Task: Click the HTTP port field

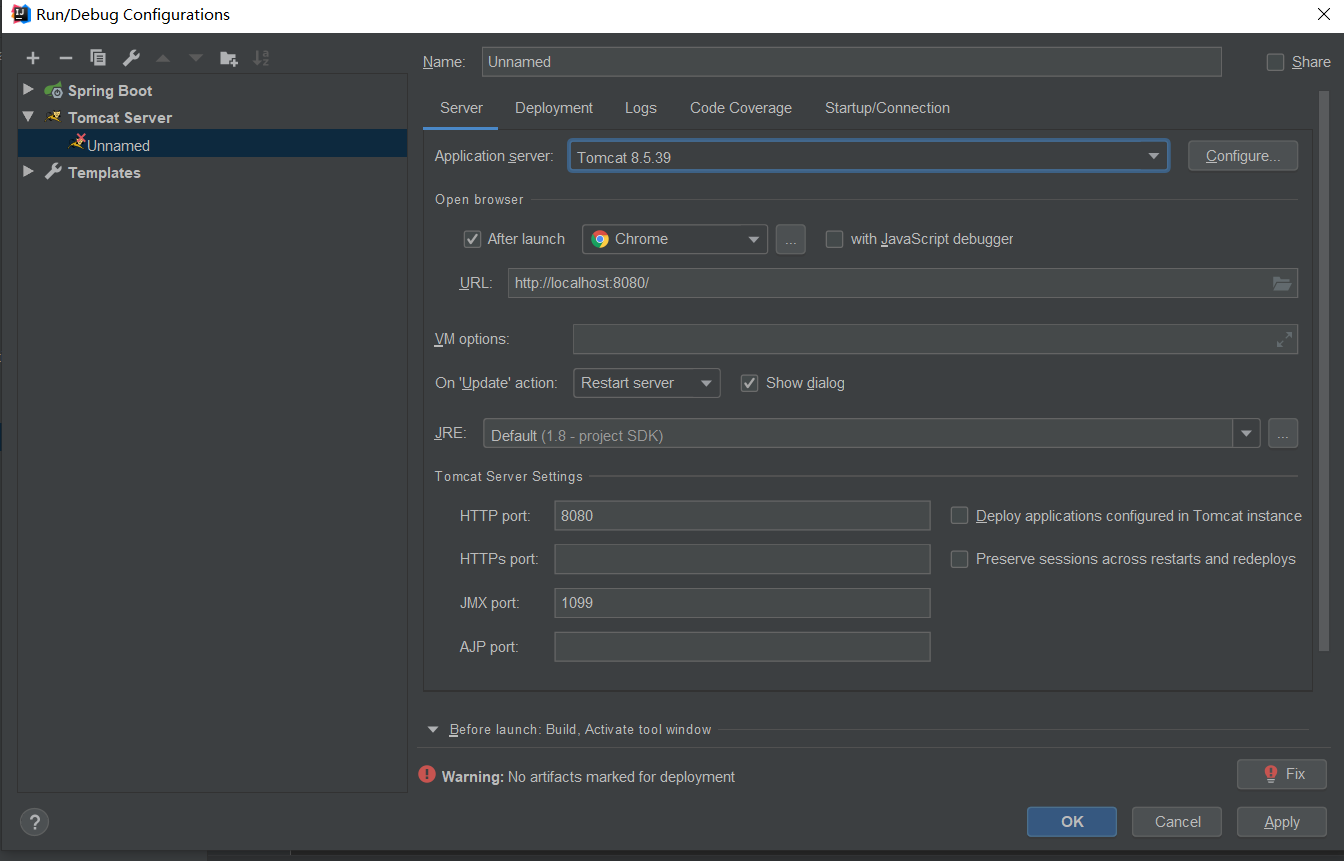Action: [742, 516]
